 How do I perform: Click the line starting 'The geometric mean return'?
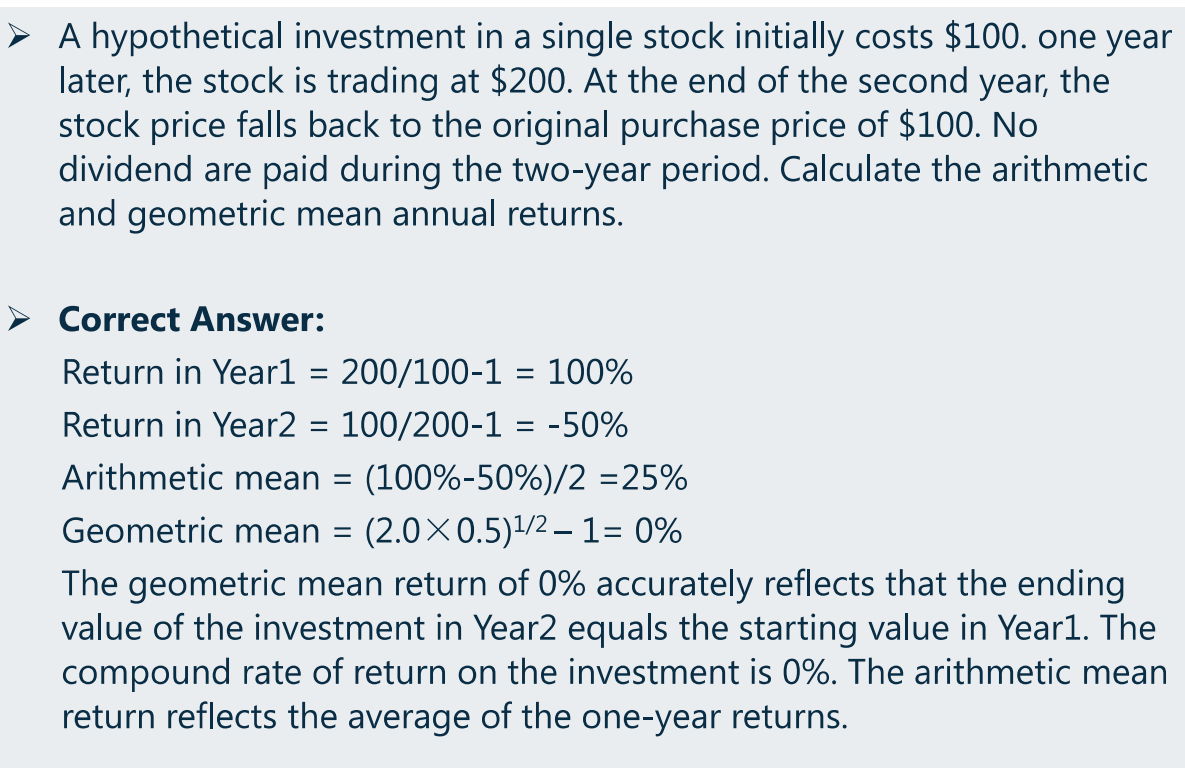593,585
